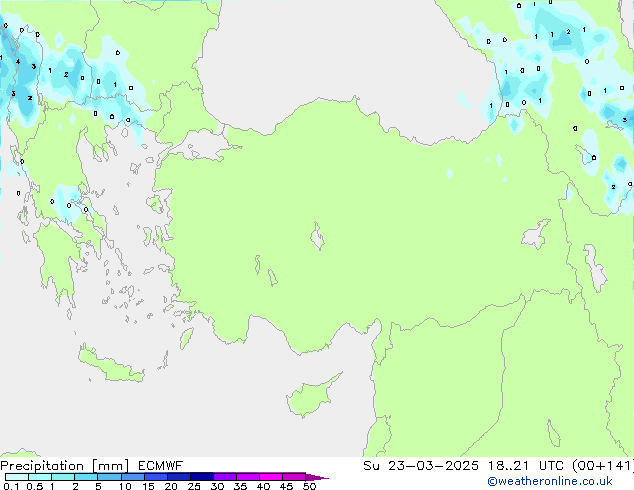Image resolution: width=634 pixels, height=490 pixels.
Task: Pick the legend swatch between 0.5 and 1
Action: (40, 477)
